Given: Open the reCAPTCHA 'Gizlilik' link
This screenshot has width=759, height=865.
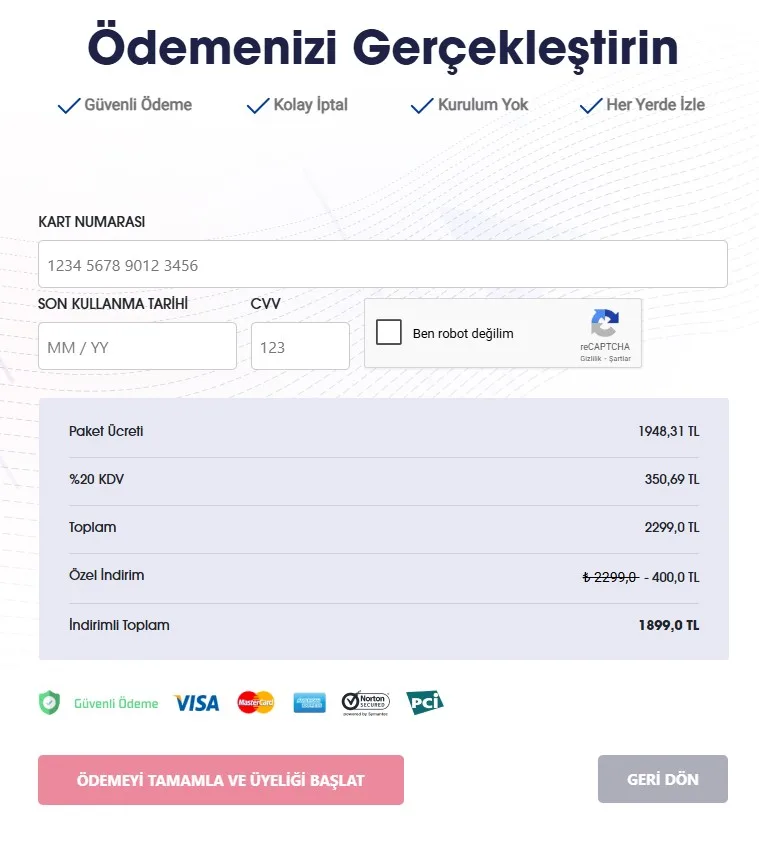Looking at the screenshot, I should click(591, 358).
